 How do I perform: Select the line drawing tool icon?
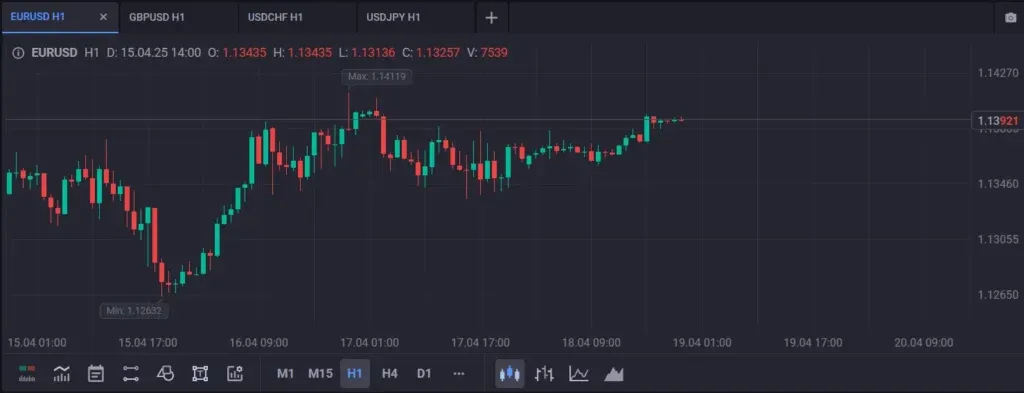[x=131, y=373]
